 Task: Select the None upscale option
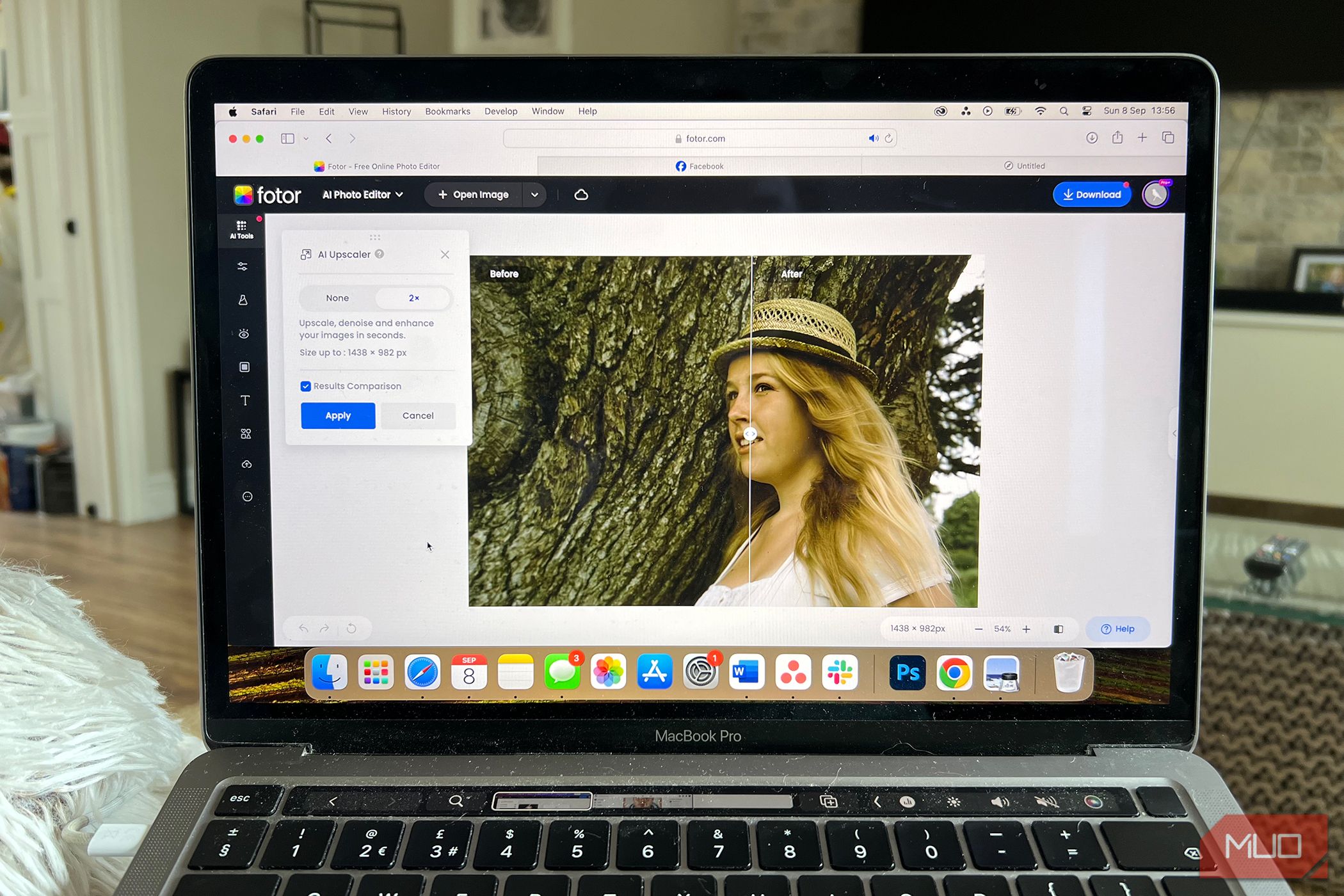click(337, 298)
